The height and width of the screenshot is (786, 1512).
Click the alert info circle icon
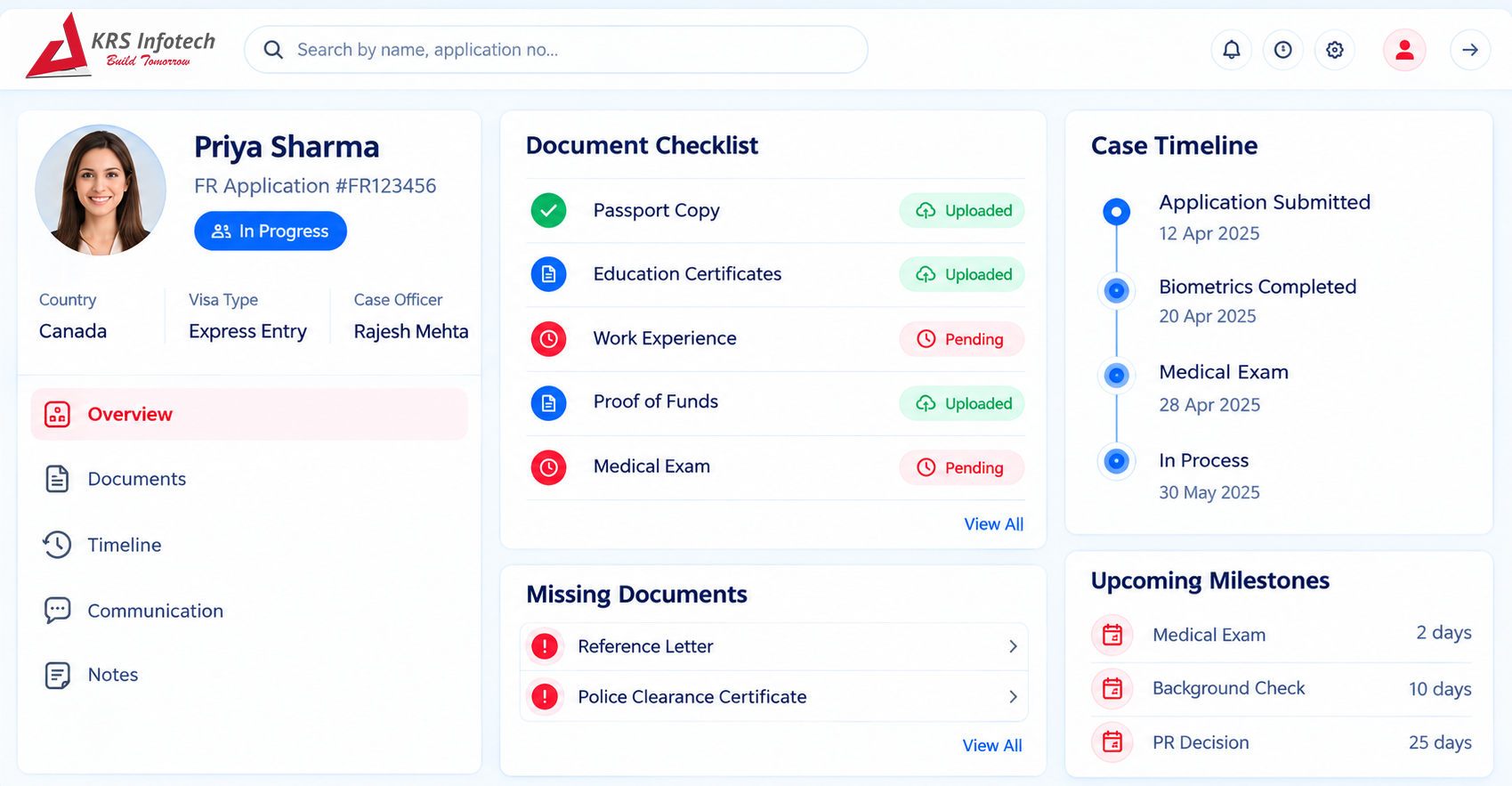(1282, 50)
